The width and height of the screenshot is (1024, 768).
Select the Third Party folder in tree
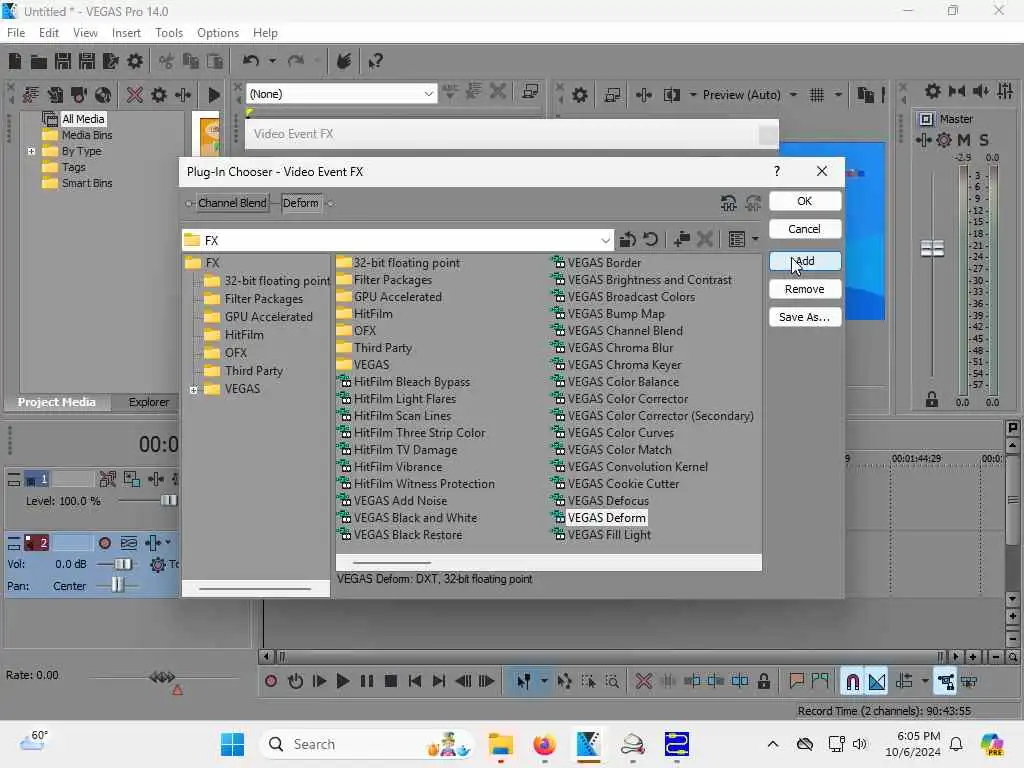253,371
